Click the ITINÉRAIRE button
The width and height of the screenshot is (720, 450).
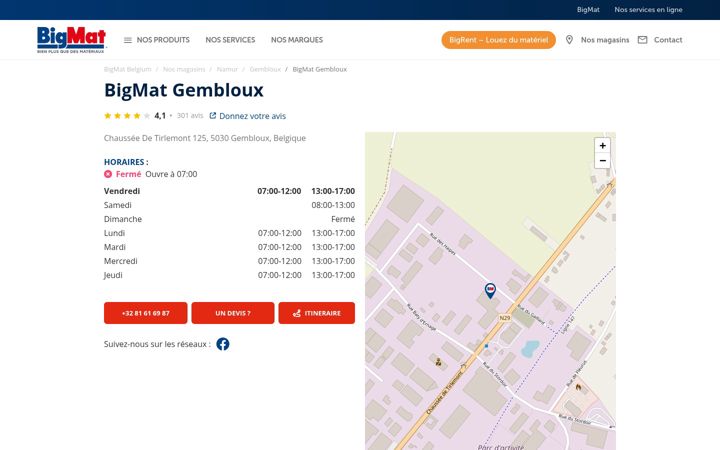point(317,313)
